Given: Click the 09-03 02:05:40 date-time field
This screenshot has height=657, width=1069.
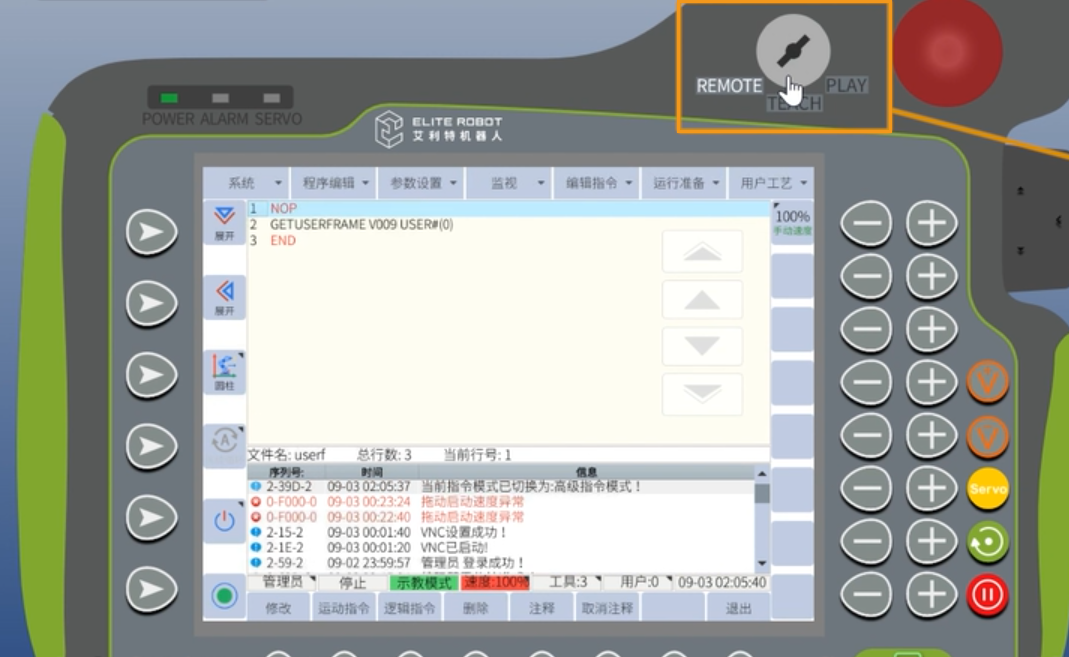Looking at the screenshot, I should click(x=722, y=583).
